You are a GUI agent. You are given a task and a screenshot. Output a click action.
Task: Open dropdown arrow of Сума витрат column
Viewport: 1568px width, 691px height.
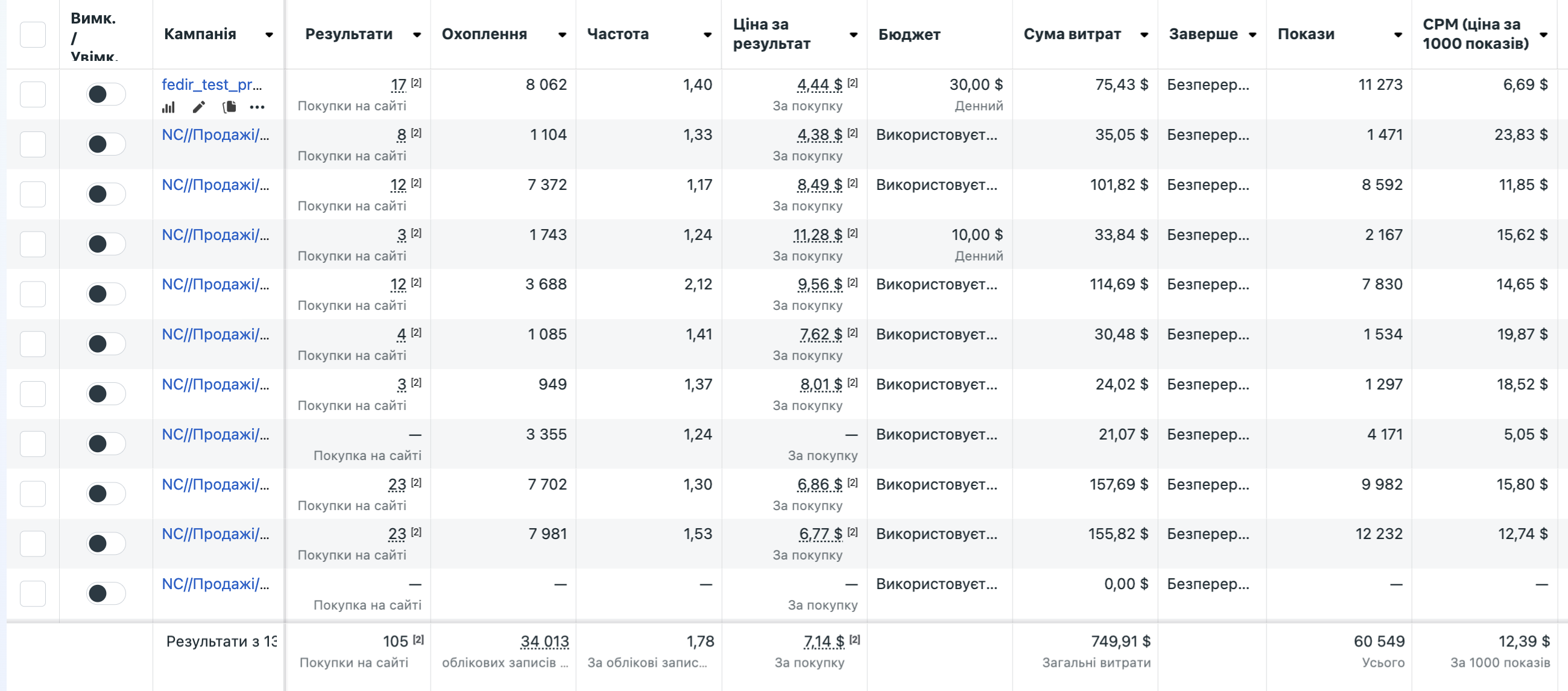coord(1145,35)
